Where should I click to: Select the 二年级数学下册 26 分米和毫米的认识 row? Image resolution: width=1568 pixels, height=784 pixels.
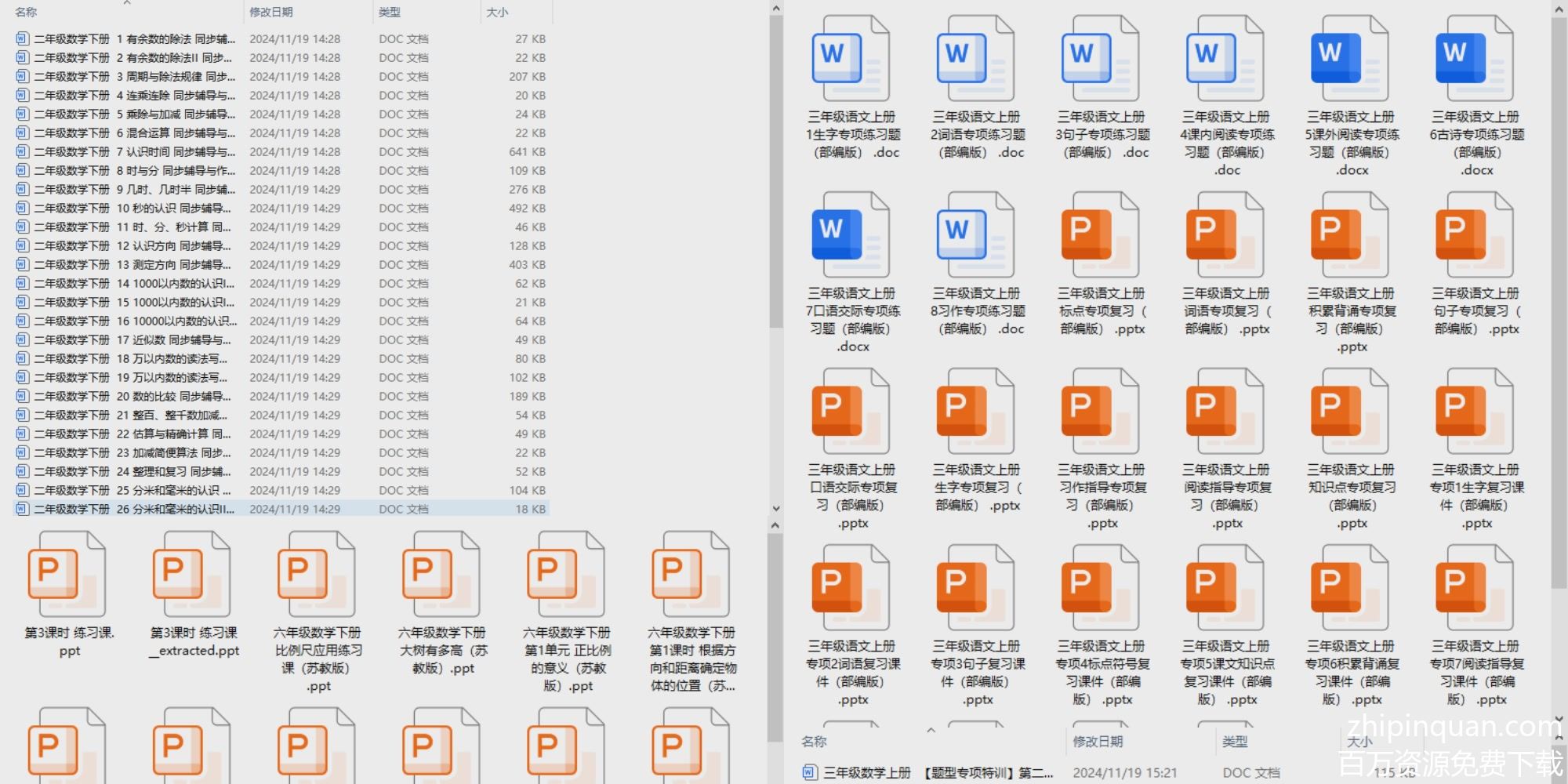(133, 510)
